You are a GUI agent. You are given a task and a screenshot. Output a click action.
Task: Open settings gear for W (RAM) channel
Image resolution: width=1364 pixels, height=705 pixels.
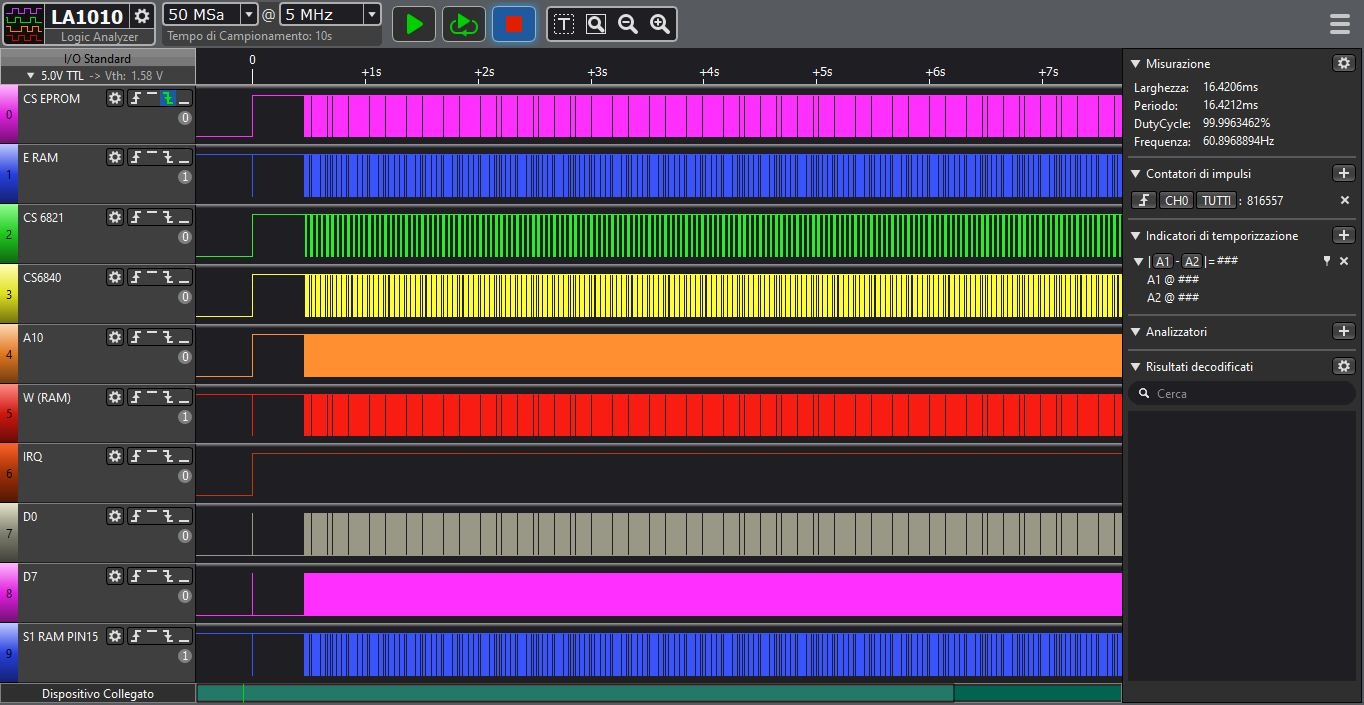pyautogui.click(x=115, y=397)
